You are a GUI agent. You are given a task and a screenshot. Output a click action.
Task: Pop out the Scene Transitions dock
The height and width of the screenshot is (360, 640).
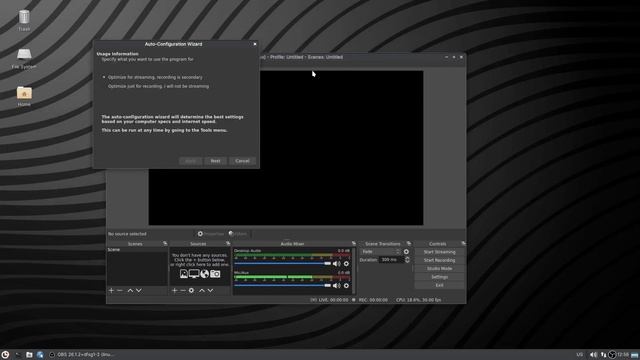pyautogui.click(x=409, y=243)
